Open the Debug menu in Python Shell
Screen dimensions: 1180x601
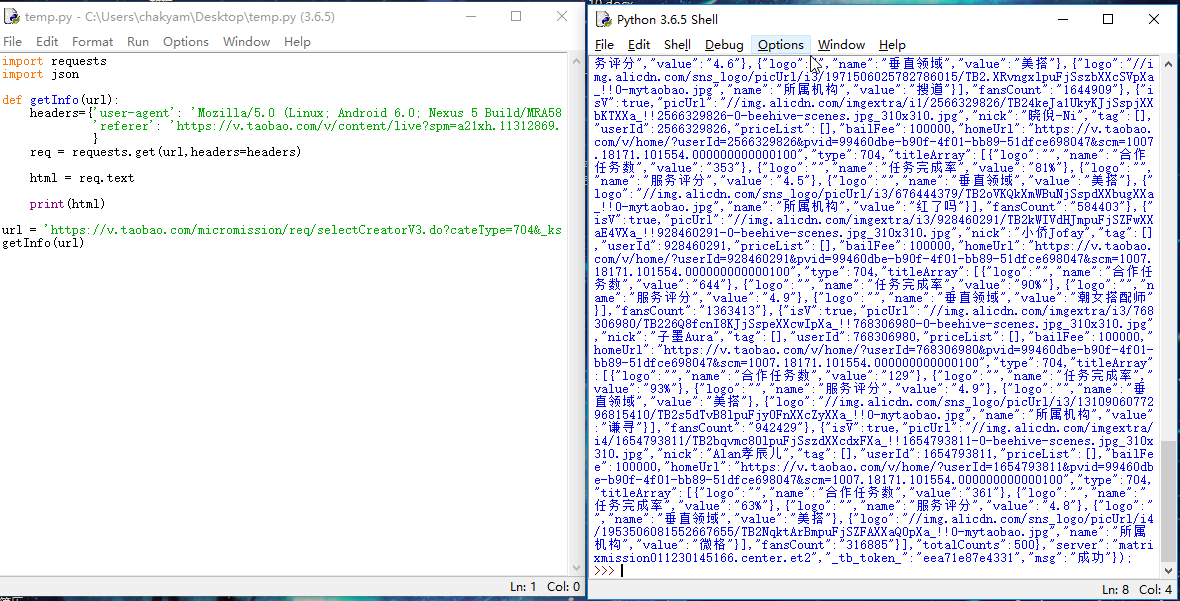pyautogui.click(x=724, y=45)
